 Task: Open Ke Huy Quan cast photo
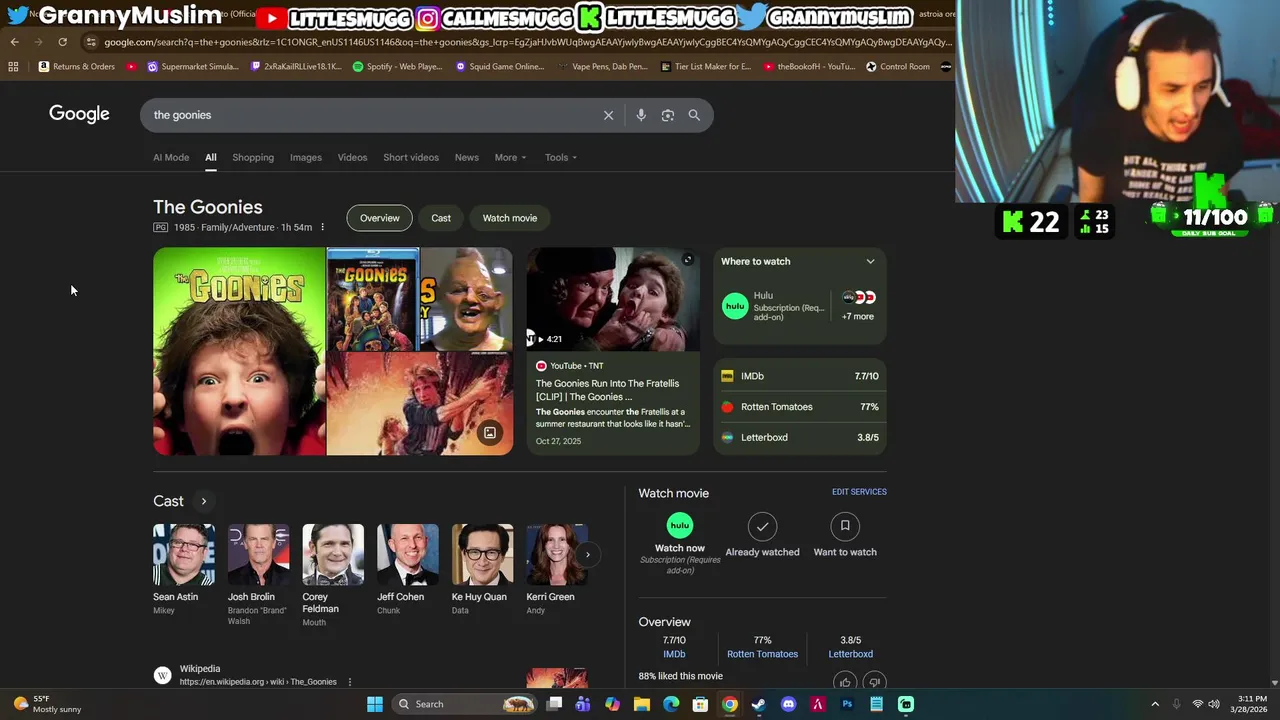(x=482, y=554)
